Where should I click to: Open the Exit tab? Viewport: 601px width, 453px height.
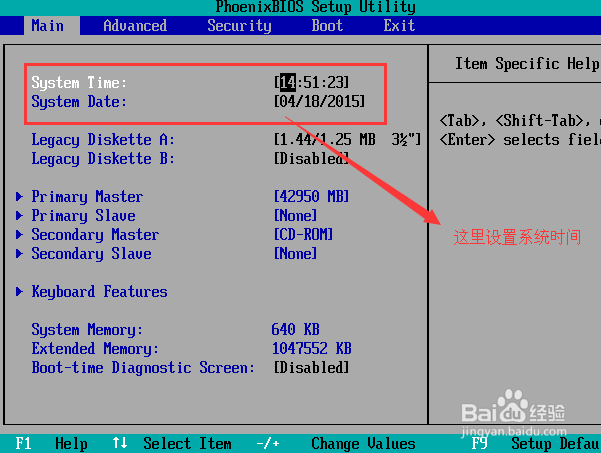click(x=399, y=26)
